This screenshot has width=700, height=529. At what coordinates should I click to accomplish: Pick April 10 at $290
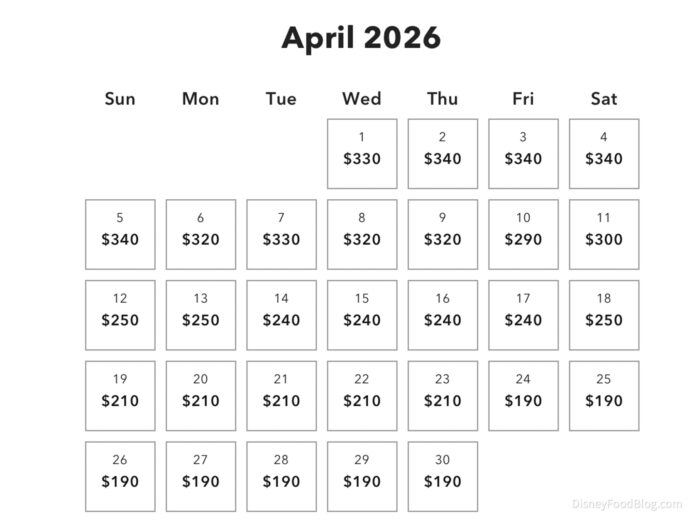point(523,234)
